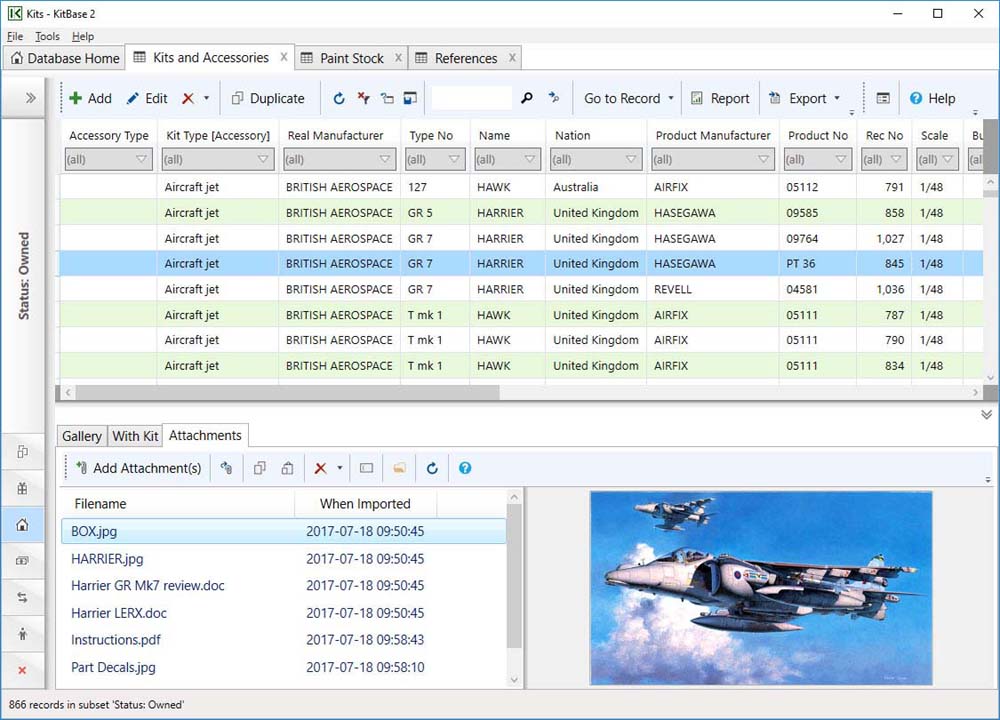The image size is (1000, 720).
Task: Click the attachments help question icon
Action: pyautogui.click(x=465, y=468)
